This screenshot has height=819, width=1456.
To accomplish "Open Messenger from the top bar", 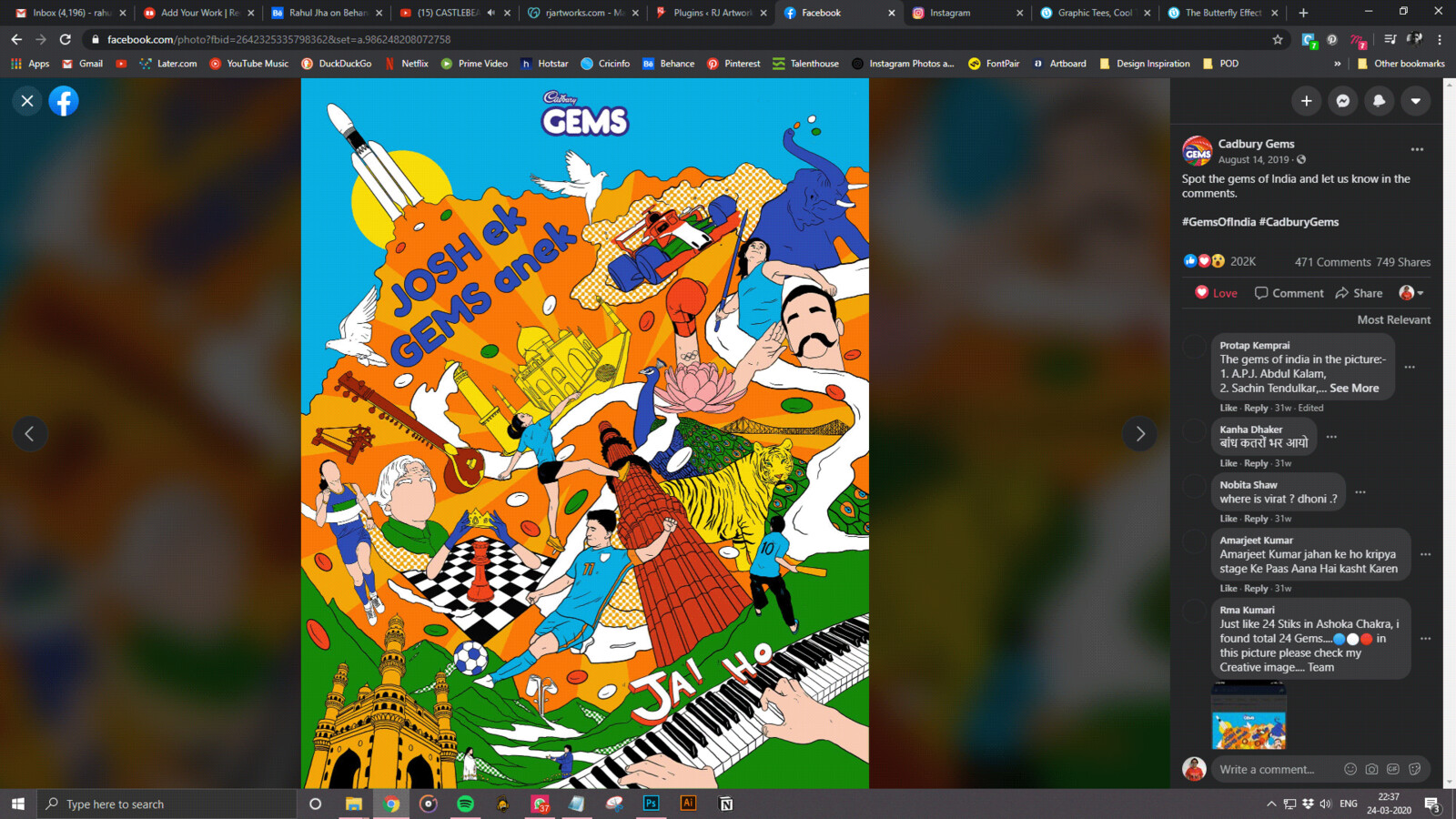I will point(1342,101).
